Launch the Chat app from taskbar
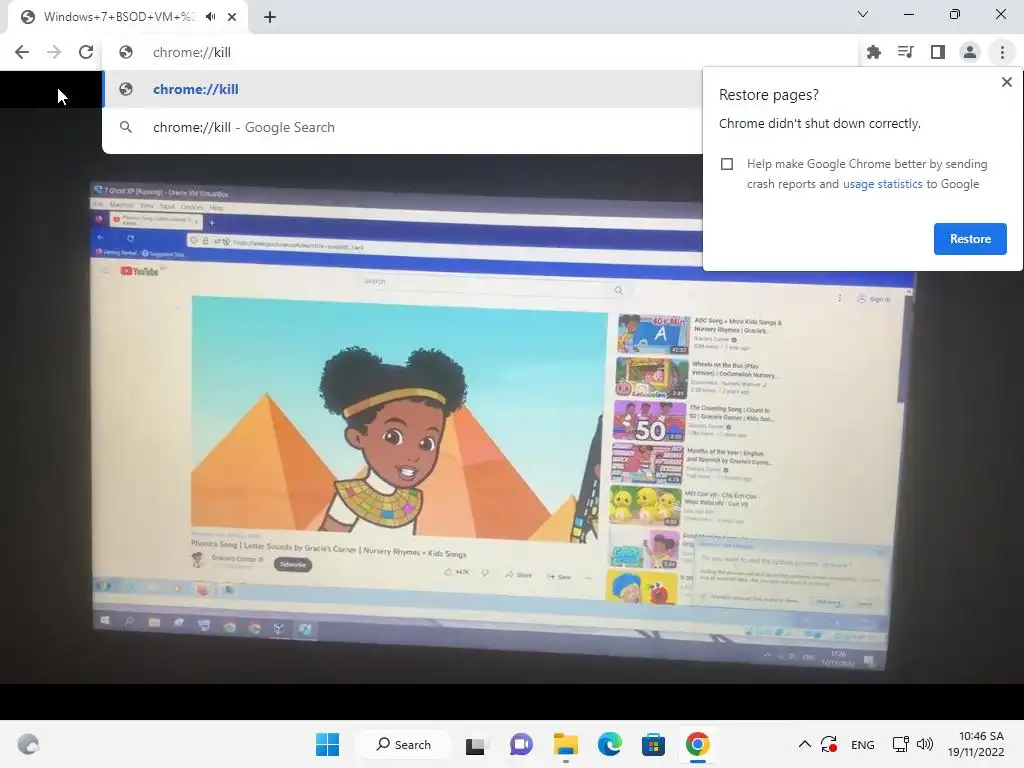The image size is (1024, 768). click(520, 744)
